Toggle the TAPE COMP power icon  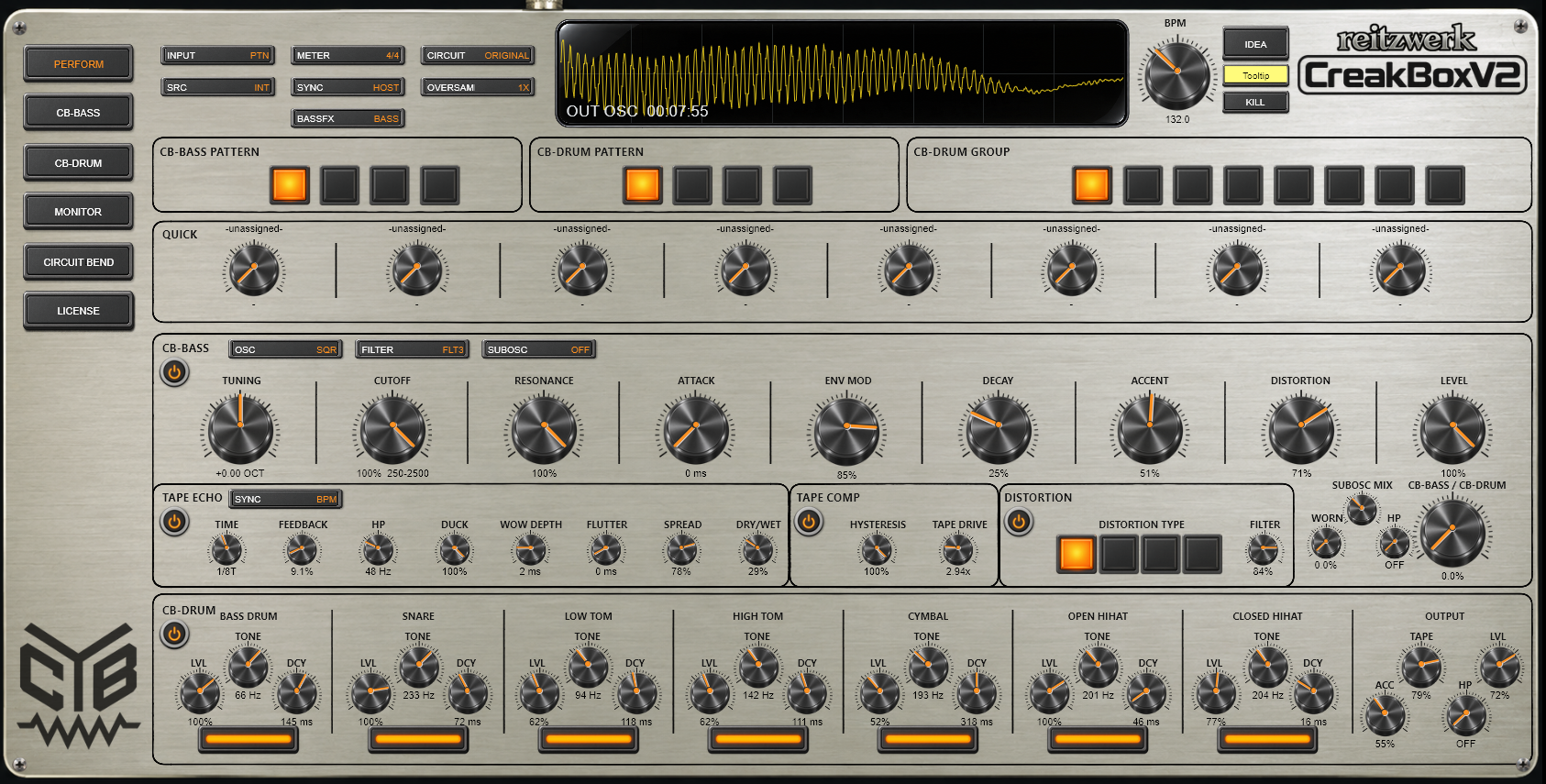point(809,522)
